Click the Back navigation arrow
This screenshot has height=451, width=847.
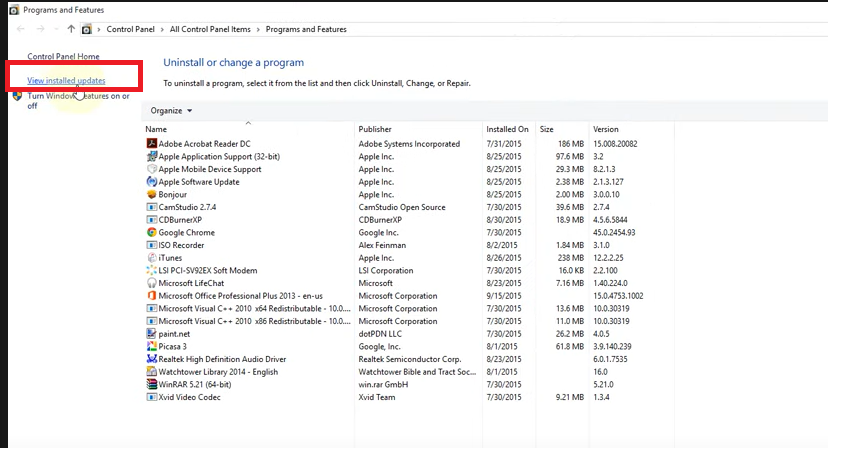coord(21,30)
